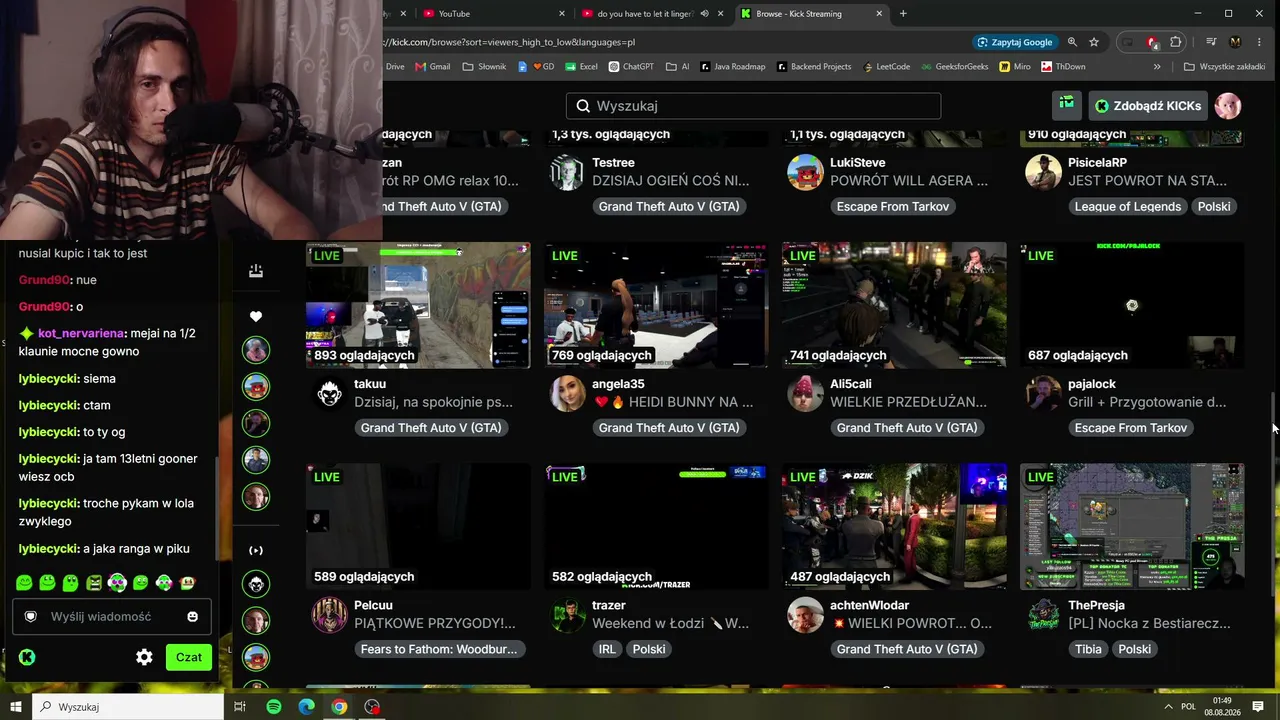Viewport: 1280px width, 720px height.
Task: Select the Browse - Kick Streaming tab
Action: 812,14
